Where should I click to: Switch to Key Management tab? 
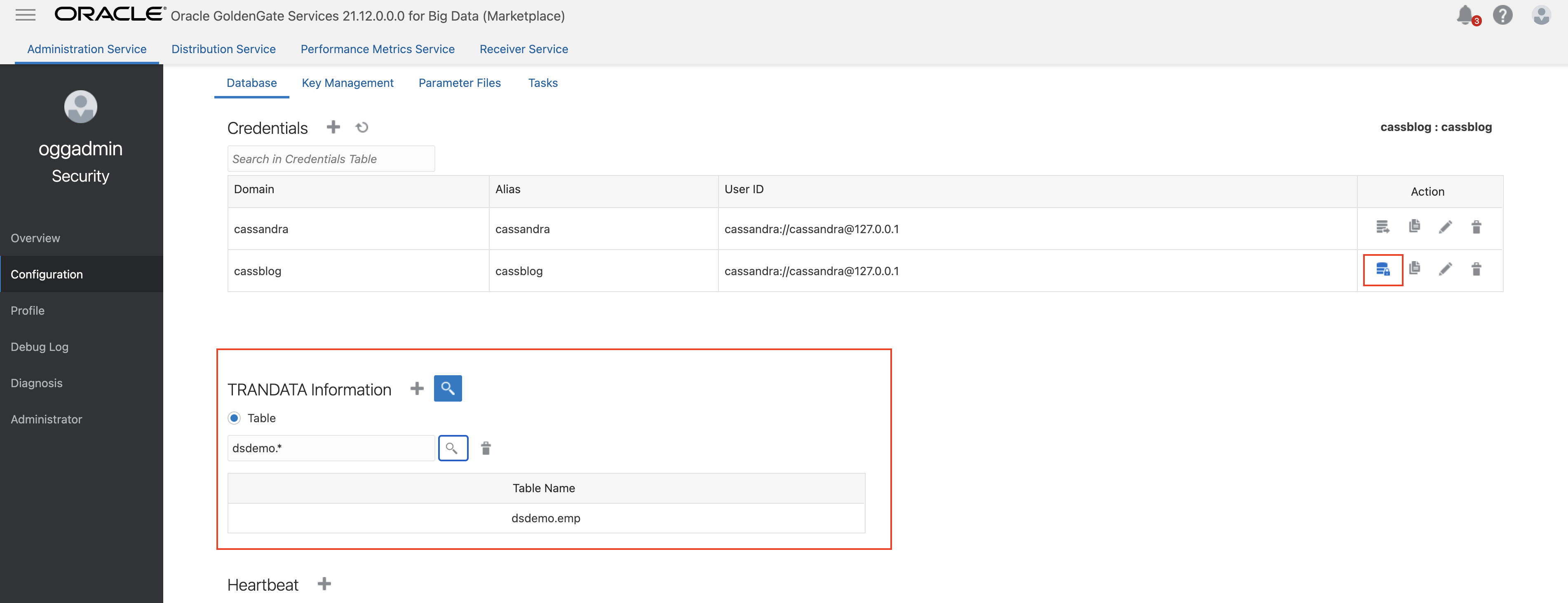coord(347,83)
